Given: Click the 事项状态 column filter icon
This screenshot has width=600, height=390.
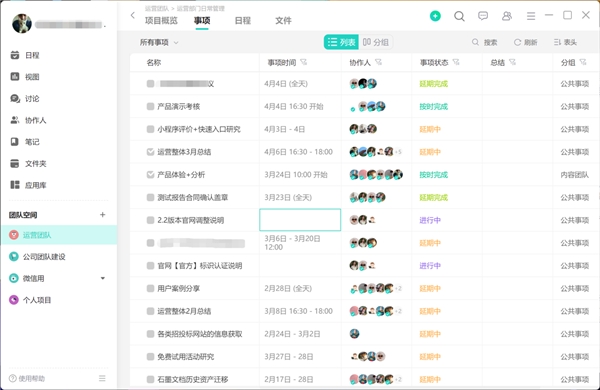Looking at the screenshot, I should click(456, 62).
